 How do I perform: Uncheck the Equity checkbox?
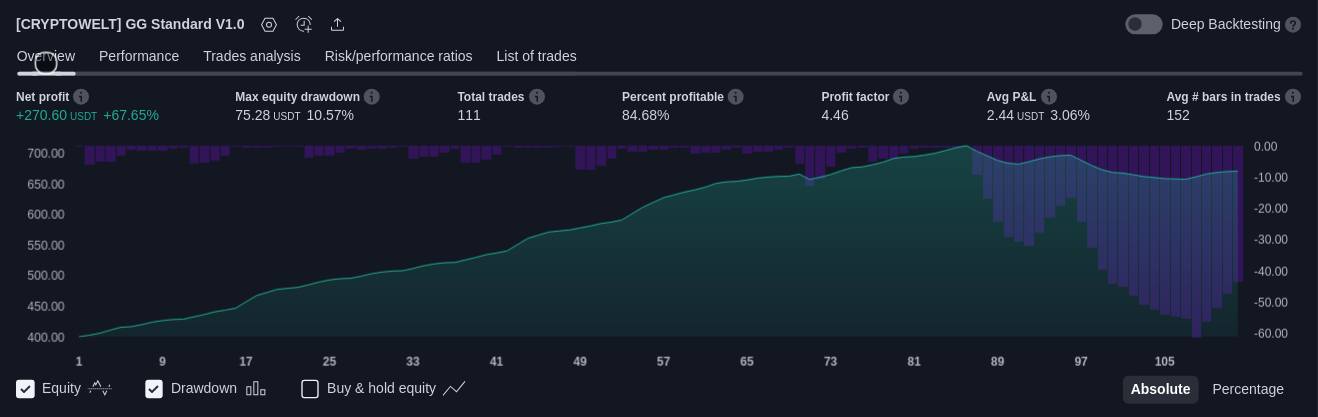pos(26,389)
